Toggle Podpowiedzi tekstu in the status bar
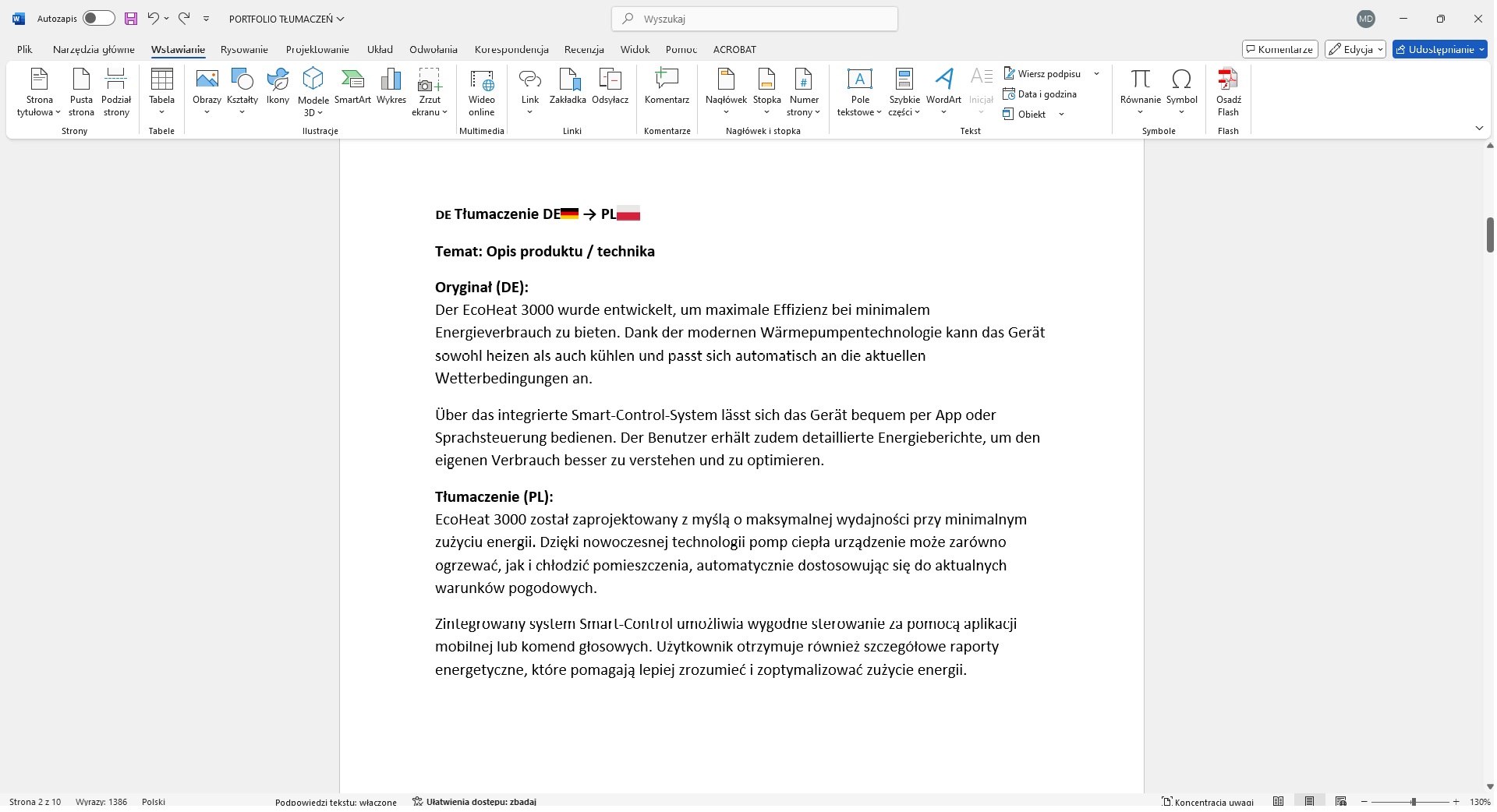The height and width of the screenshot is (812, 1497). click(x=336, y=802)
